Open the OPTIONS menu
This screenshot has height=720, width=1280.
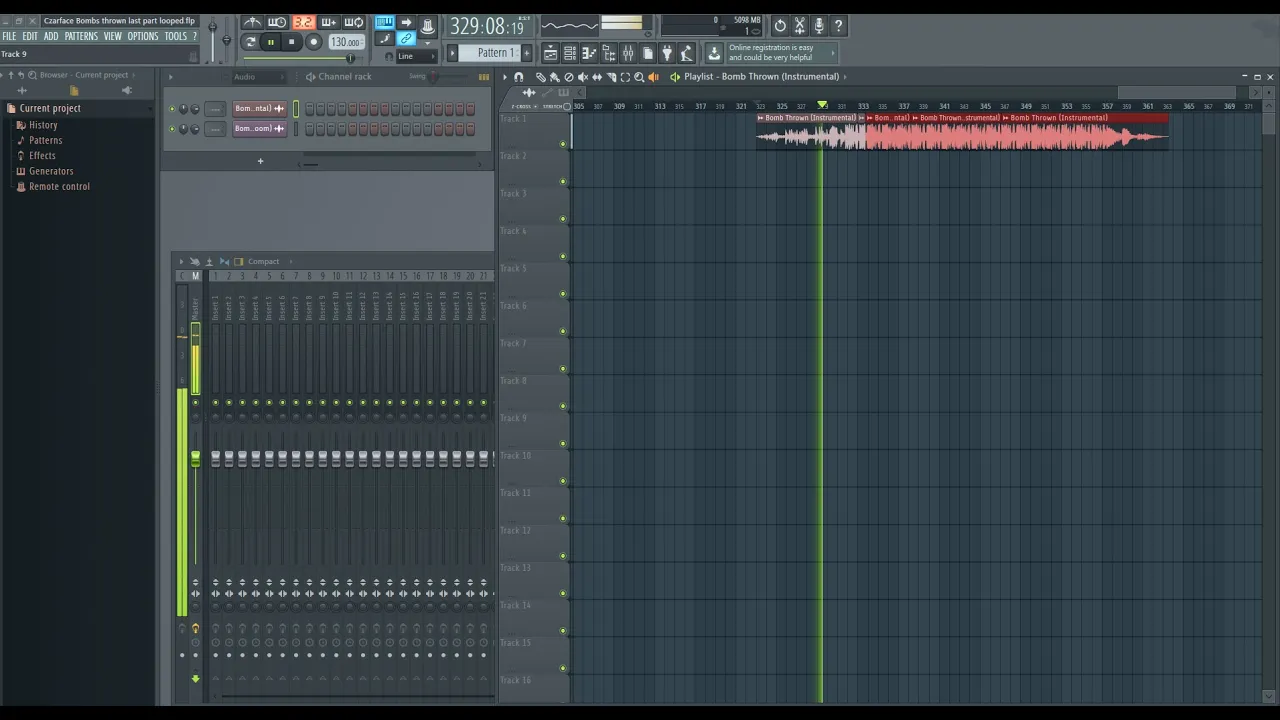(143, 36)
